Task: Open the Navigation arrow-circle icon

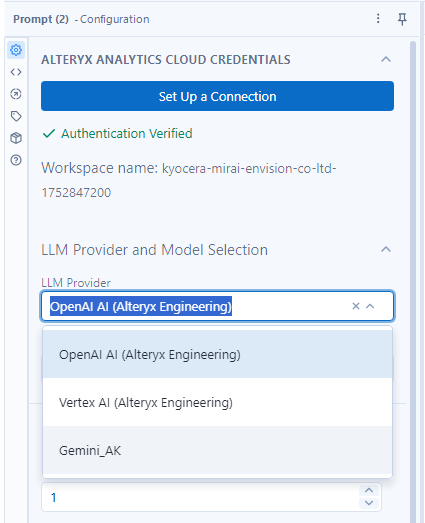Action: pyautogui.click(x=16, y=94)
